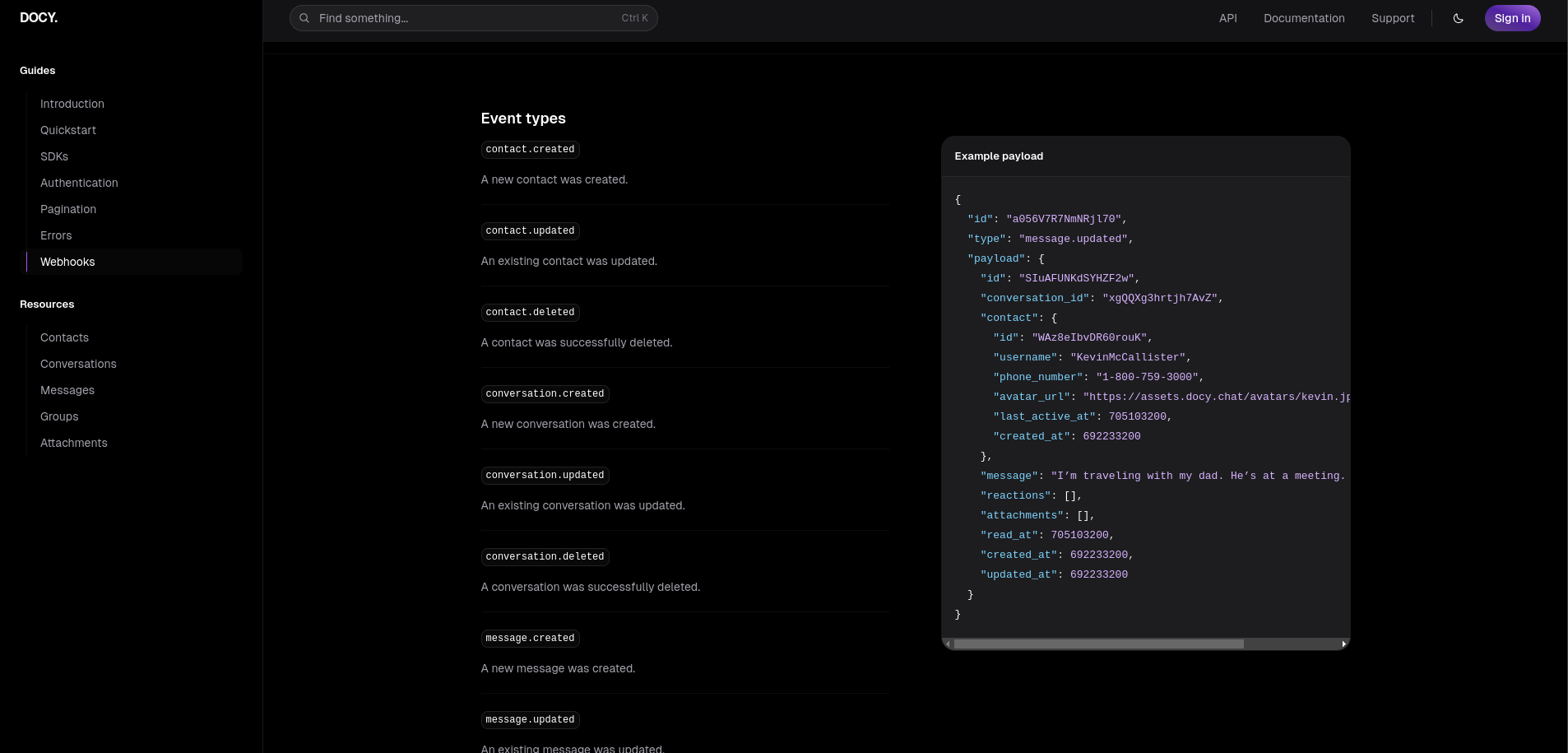Open Quickstart guide
This screenshot has height=753, width=1568.
click(68, 130)
